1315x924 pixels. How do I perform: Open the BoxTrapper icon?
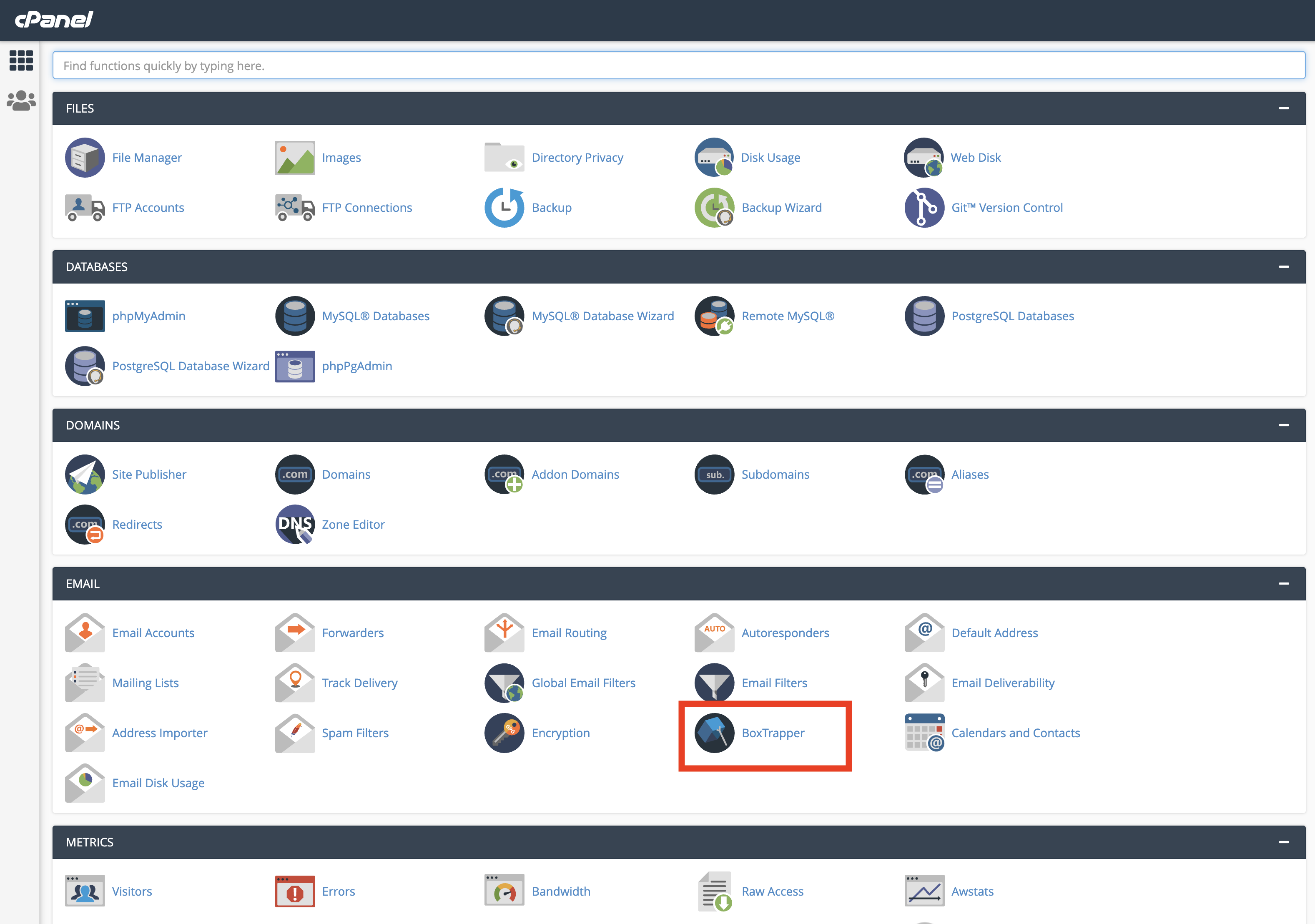tap(714, 733)
